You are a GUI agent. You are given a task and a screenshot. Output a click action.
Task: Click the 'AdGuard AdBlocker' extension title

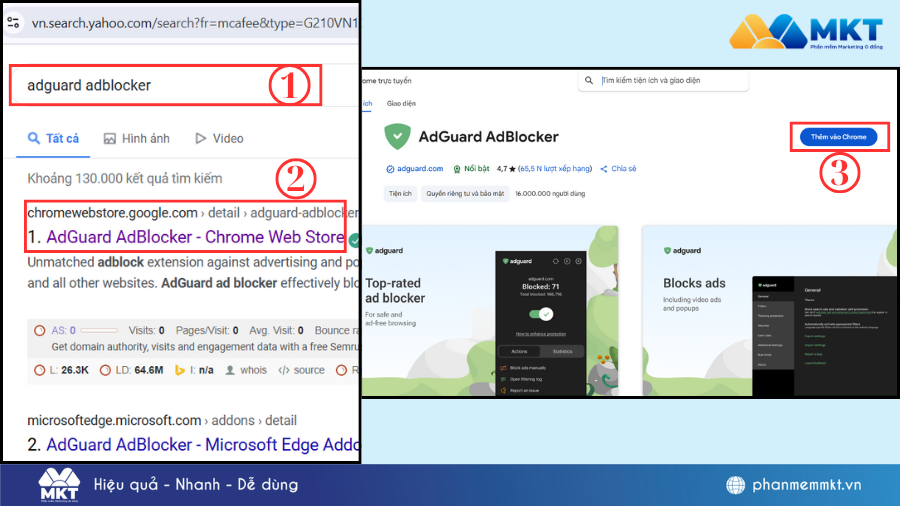(x=488, y=137)
